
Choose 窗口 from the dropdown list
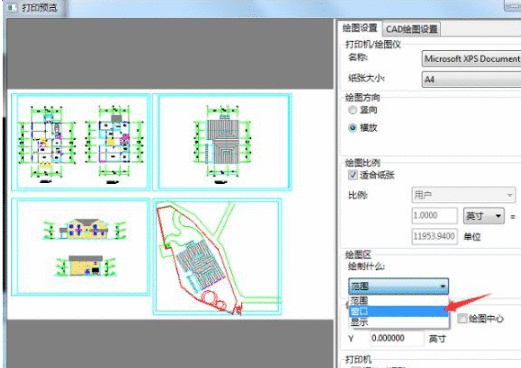398,311
